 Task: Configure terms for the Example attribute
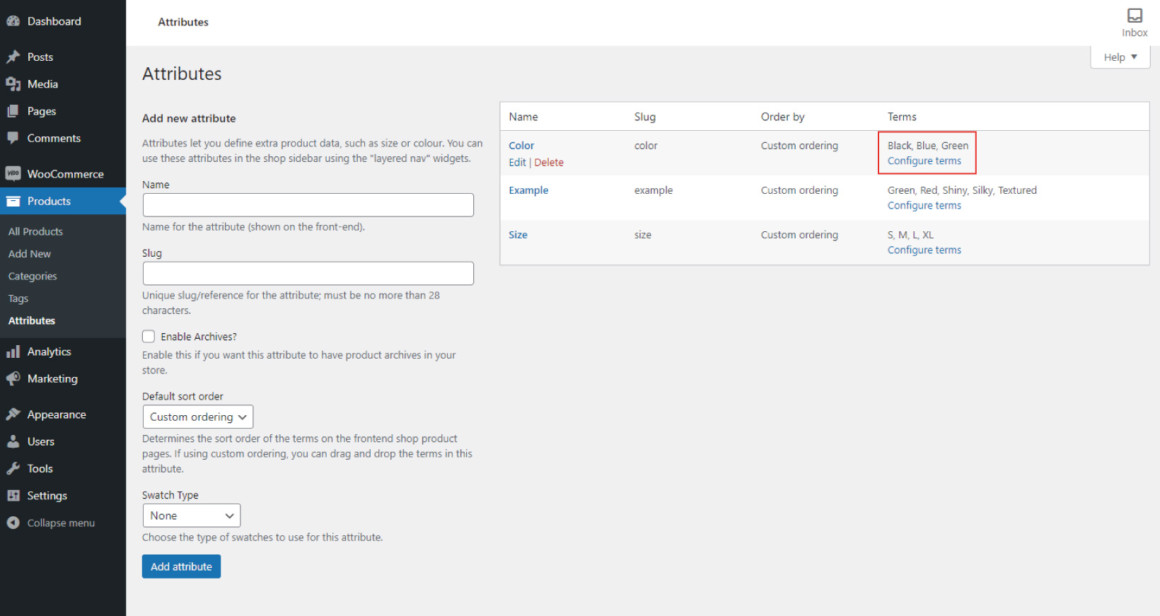[924, 206]
